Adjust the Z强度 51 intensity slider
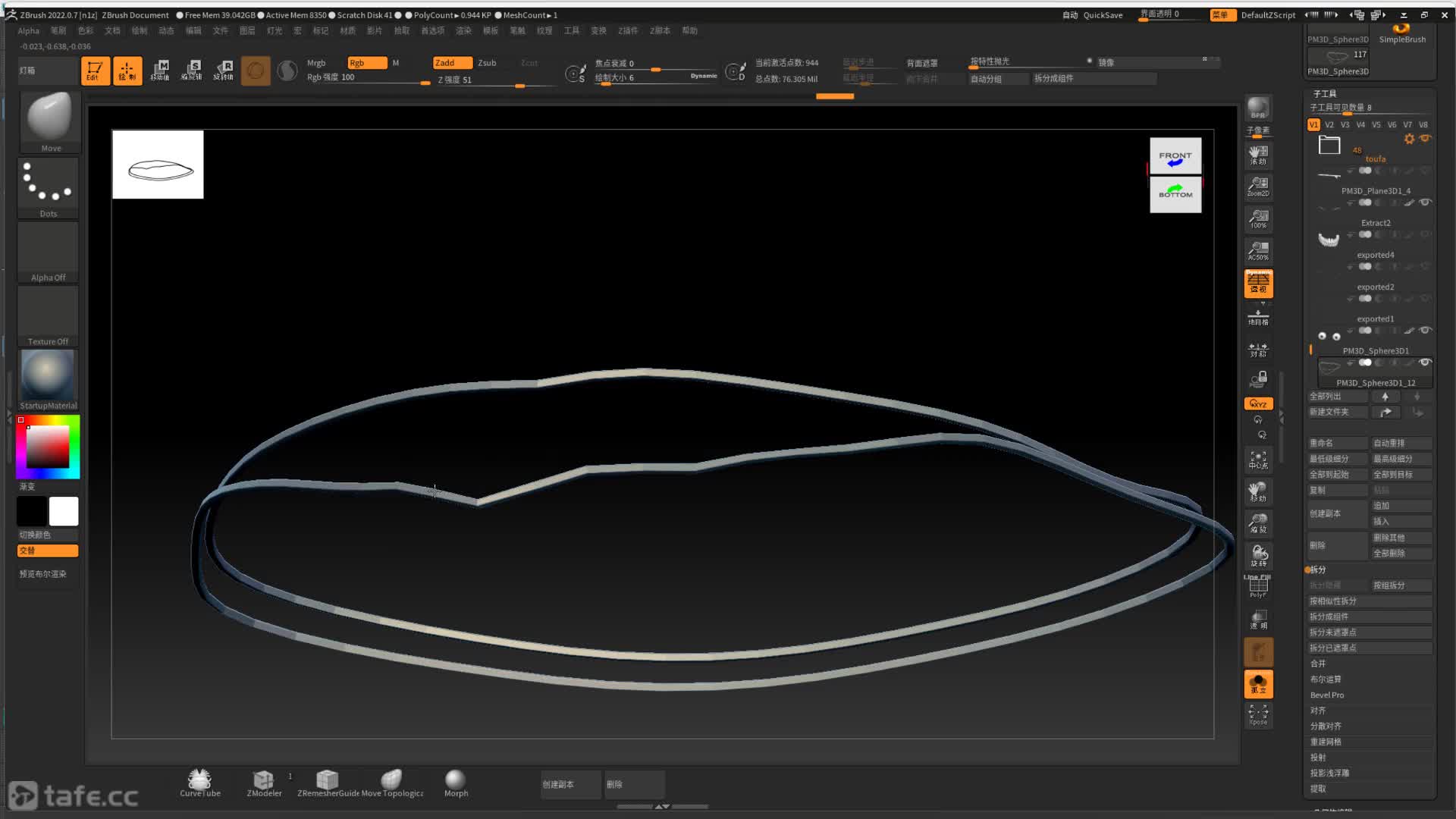1456x819 pixels. click(496, 80)
